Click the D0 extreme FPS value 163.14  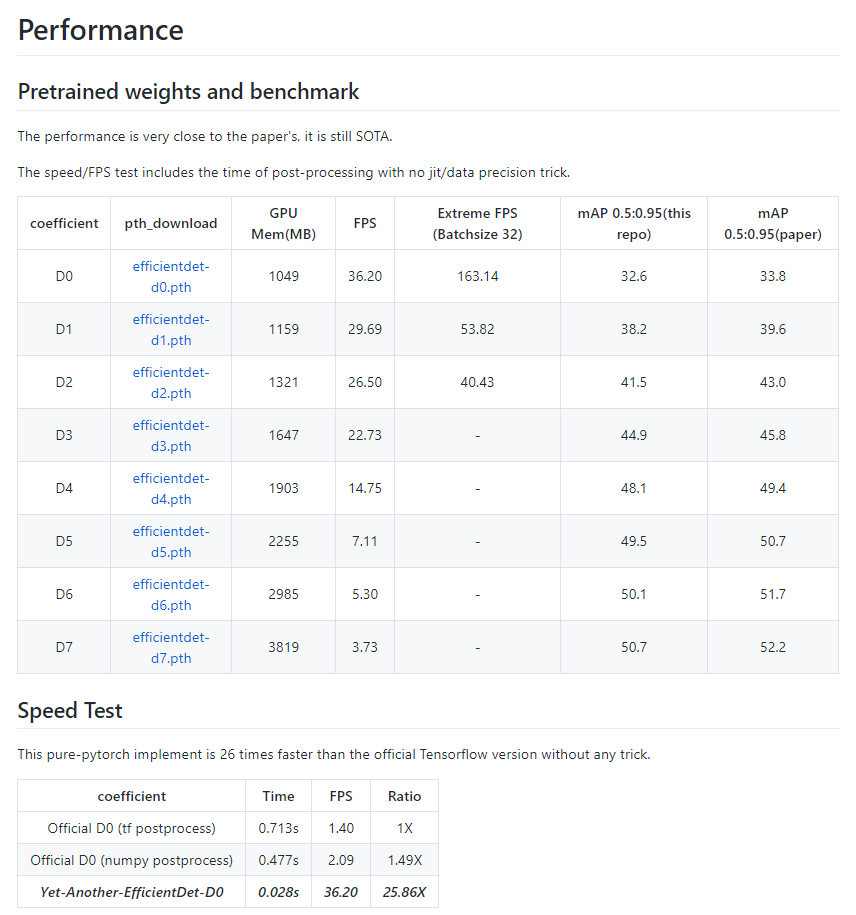pyautogui.click(x=477, y=276)
